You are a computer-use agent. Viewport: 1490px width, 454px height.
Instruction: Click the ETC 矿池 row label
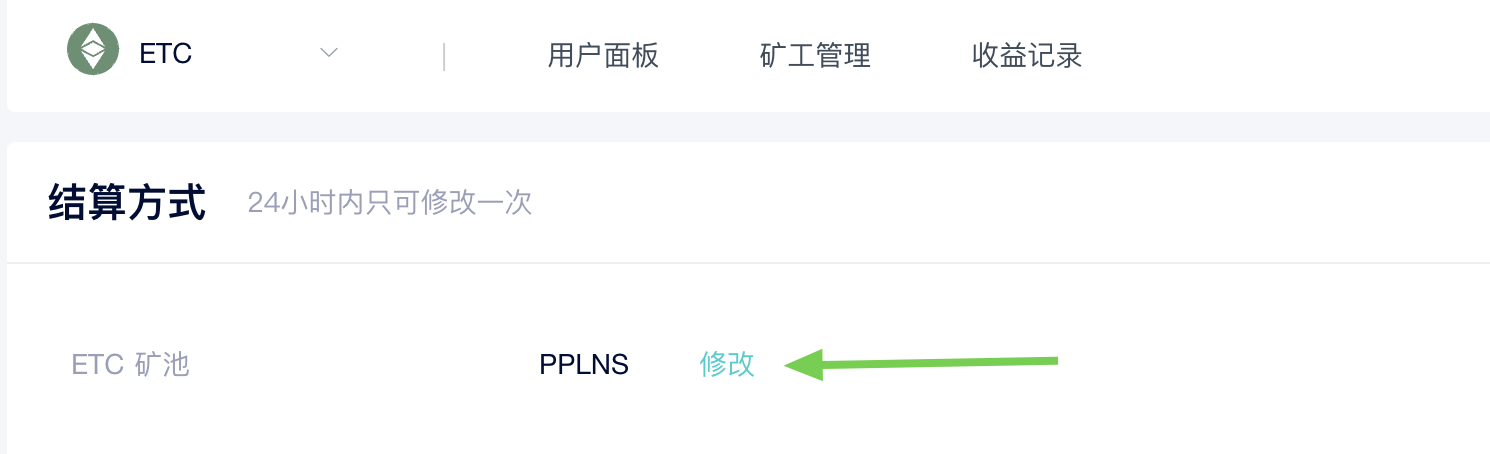click(131, 364)
